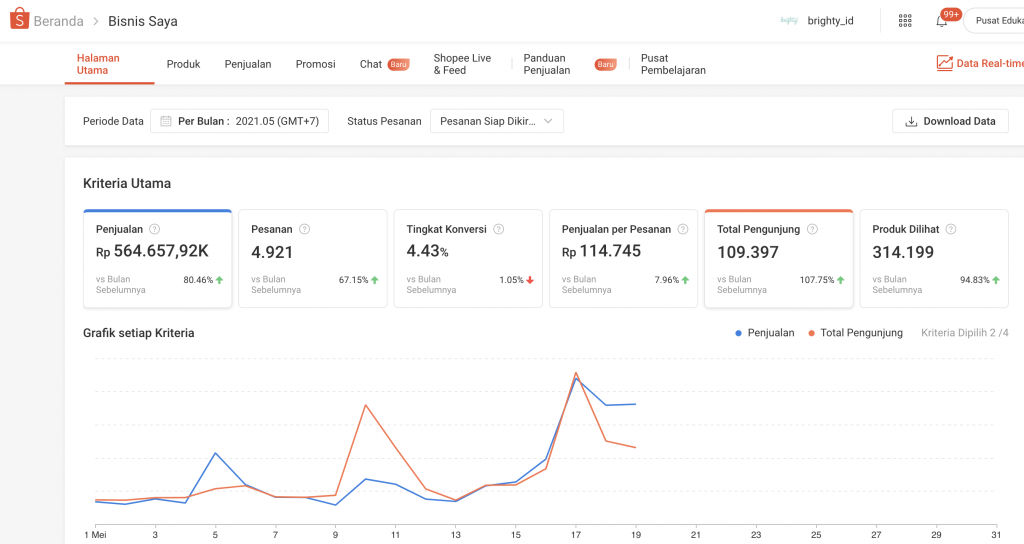Switch to the Shopee Live & Feed tab
The image size is (1024, 544).
tap(462, 64)
